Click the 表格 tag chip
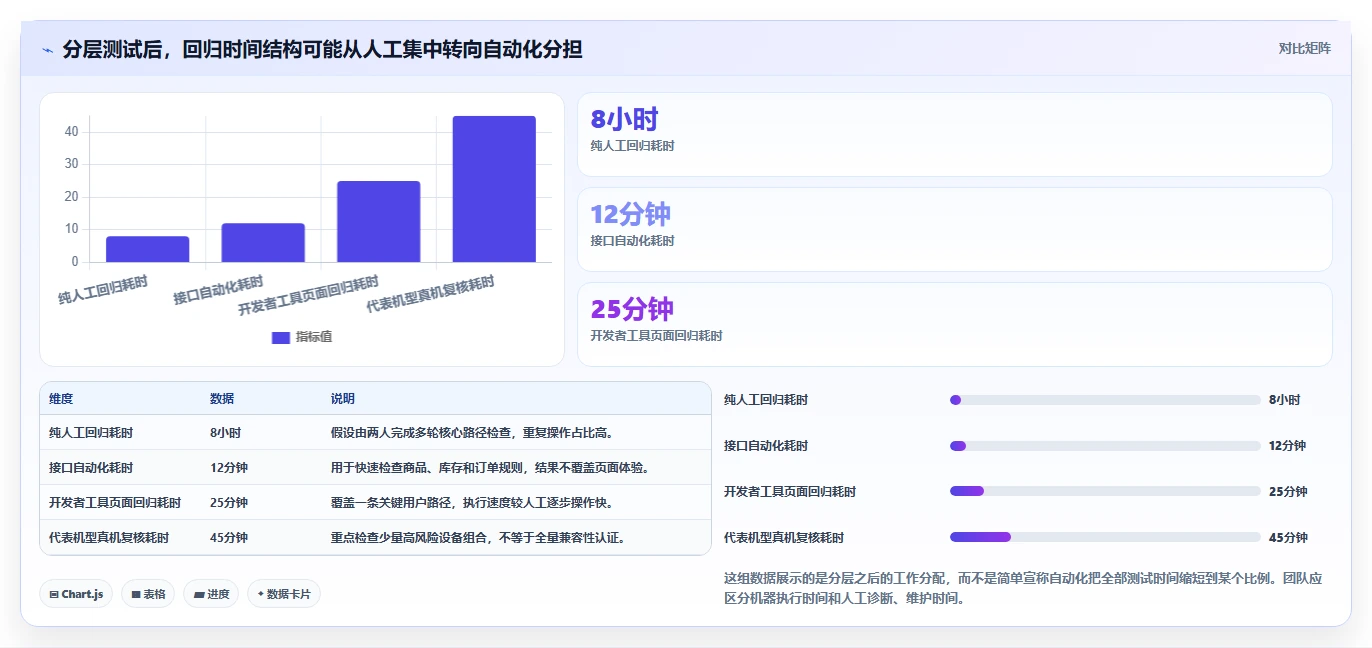Viewport: 1372px width, 648px height. point(148,594)
